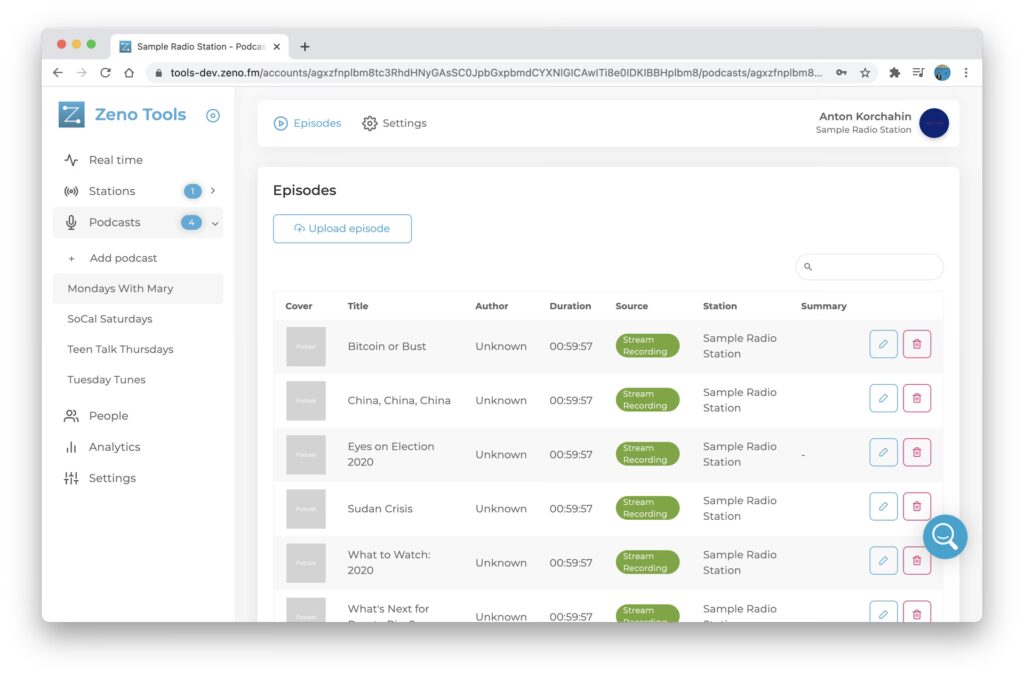Click the edit pencil for Bitcoin or Bust
The height and width of the screenshot is (677, 1024).
click(x=883, y=344)
